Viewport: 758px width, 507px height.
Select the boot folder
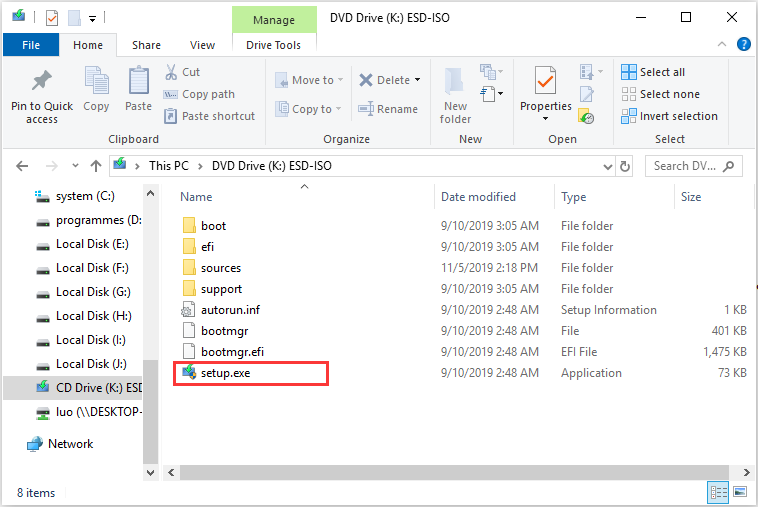(213, 226)
